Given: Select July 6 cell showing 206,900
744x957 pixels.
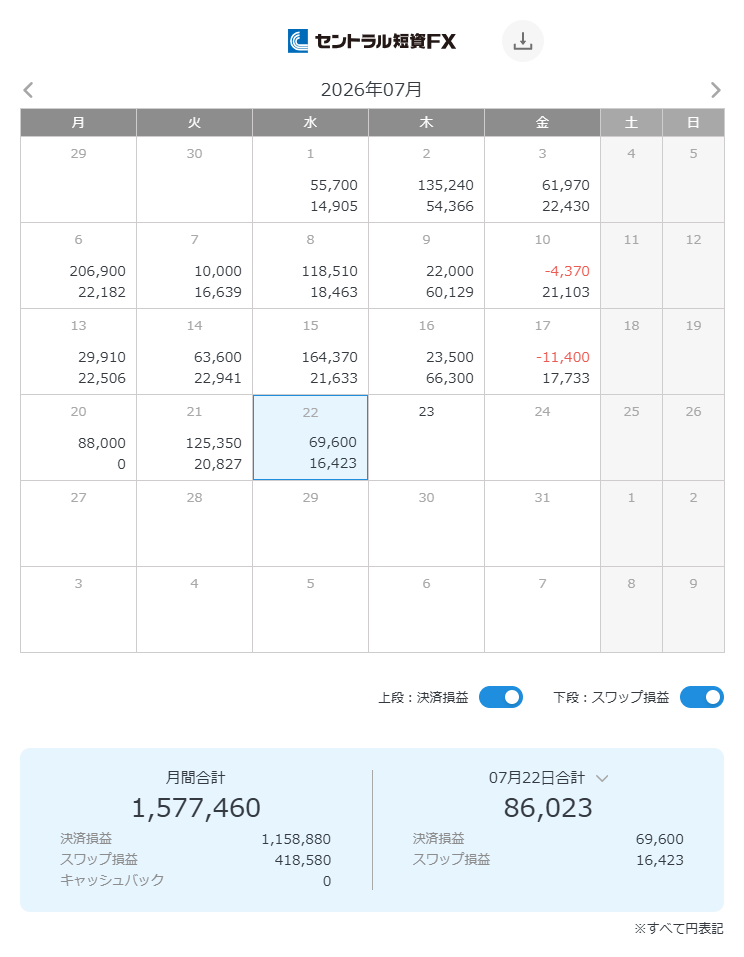Looking at the screenshot, I should tap(79, 265).
